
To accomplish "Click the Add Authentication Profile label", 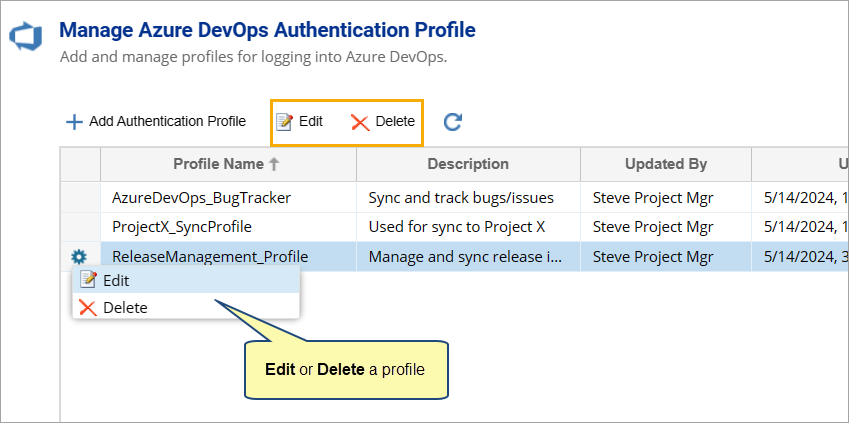I will click(167, 122).
